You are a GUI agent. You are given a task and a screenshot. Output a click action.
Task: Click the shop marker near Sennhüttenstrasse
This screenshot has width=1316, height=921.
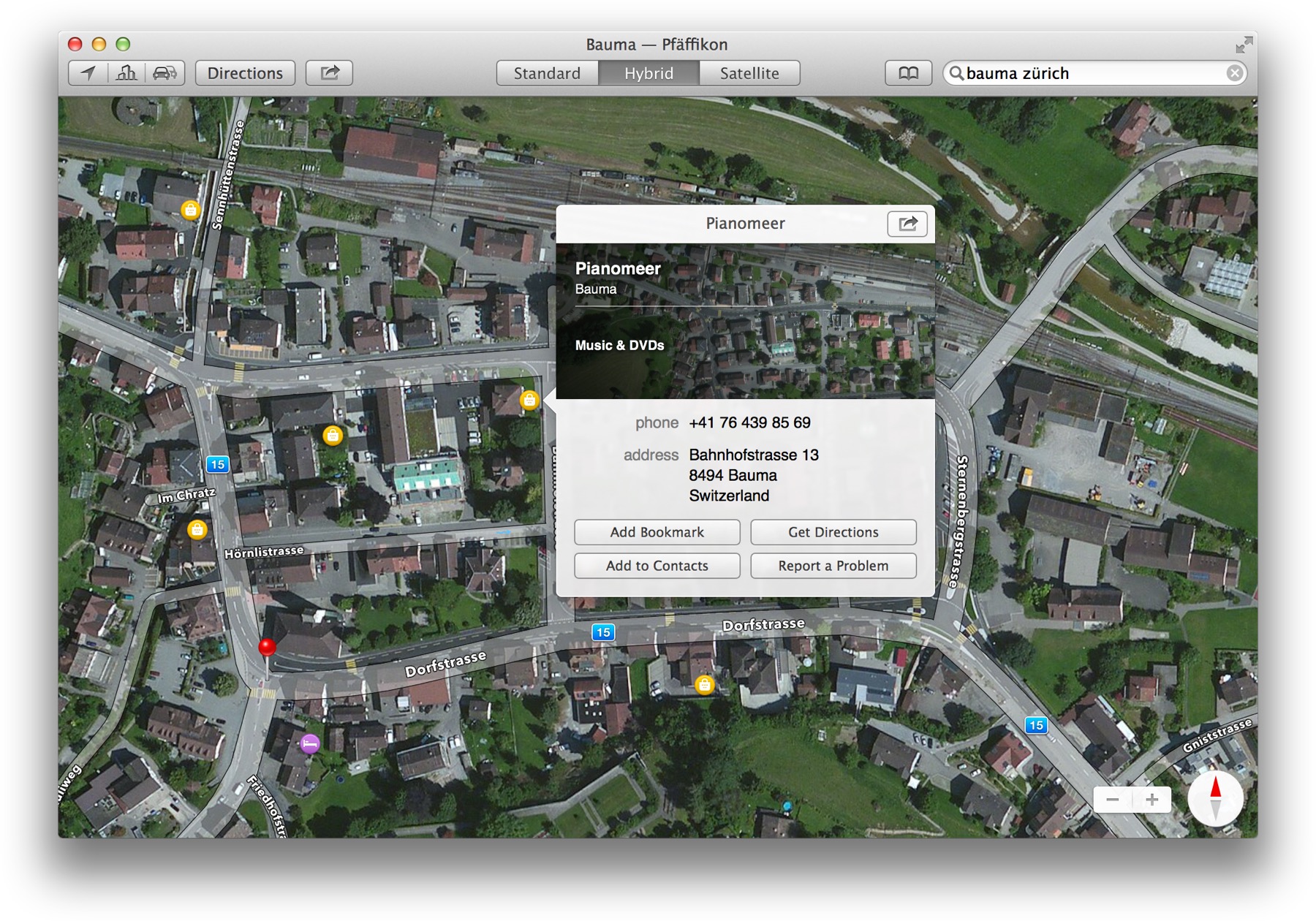pyautogui.click(x=190, y=211)
